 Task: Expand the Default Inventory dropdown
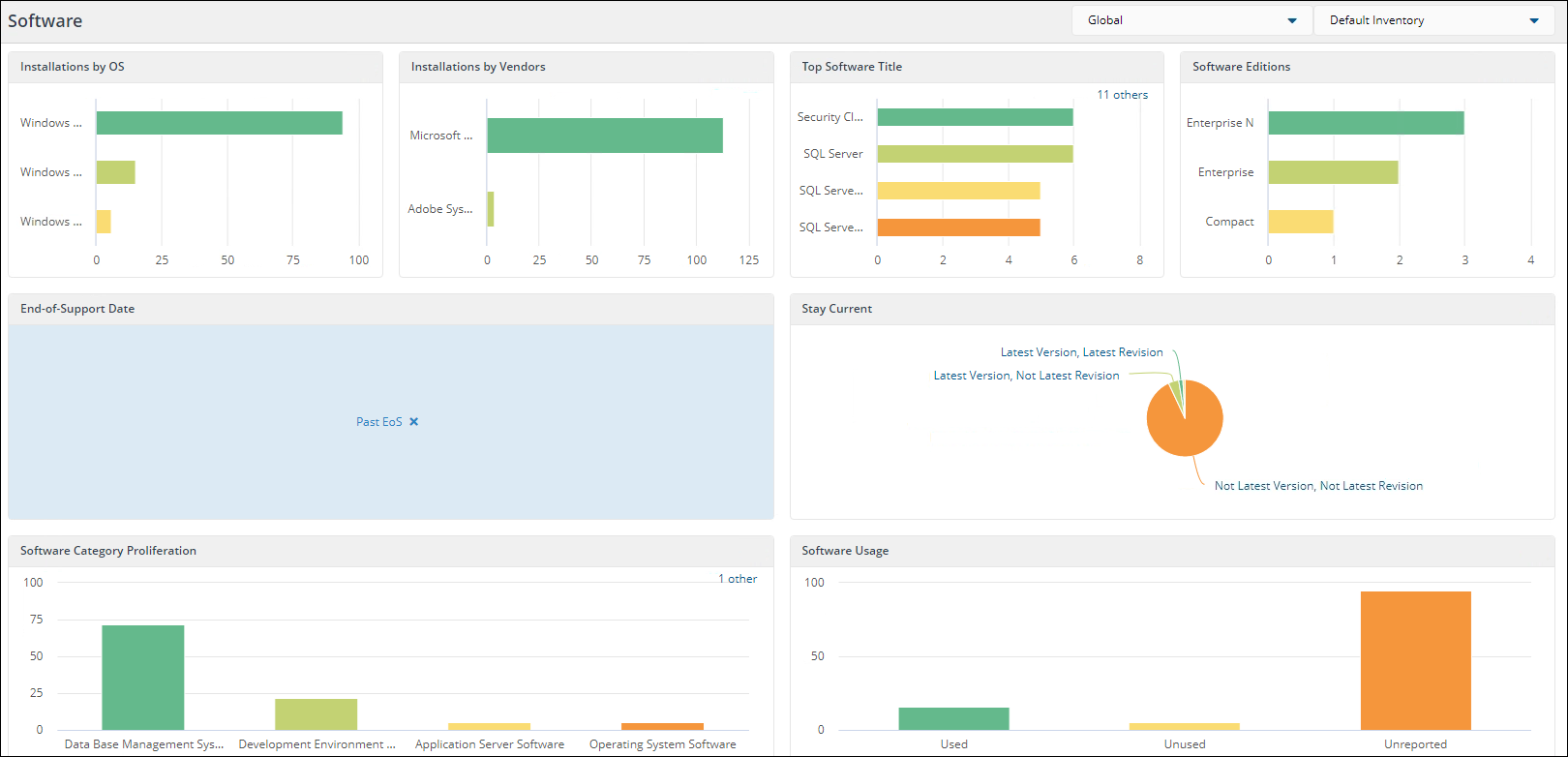pos(1433,20)
